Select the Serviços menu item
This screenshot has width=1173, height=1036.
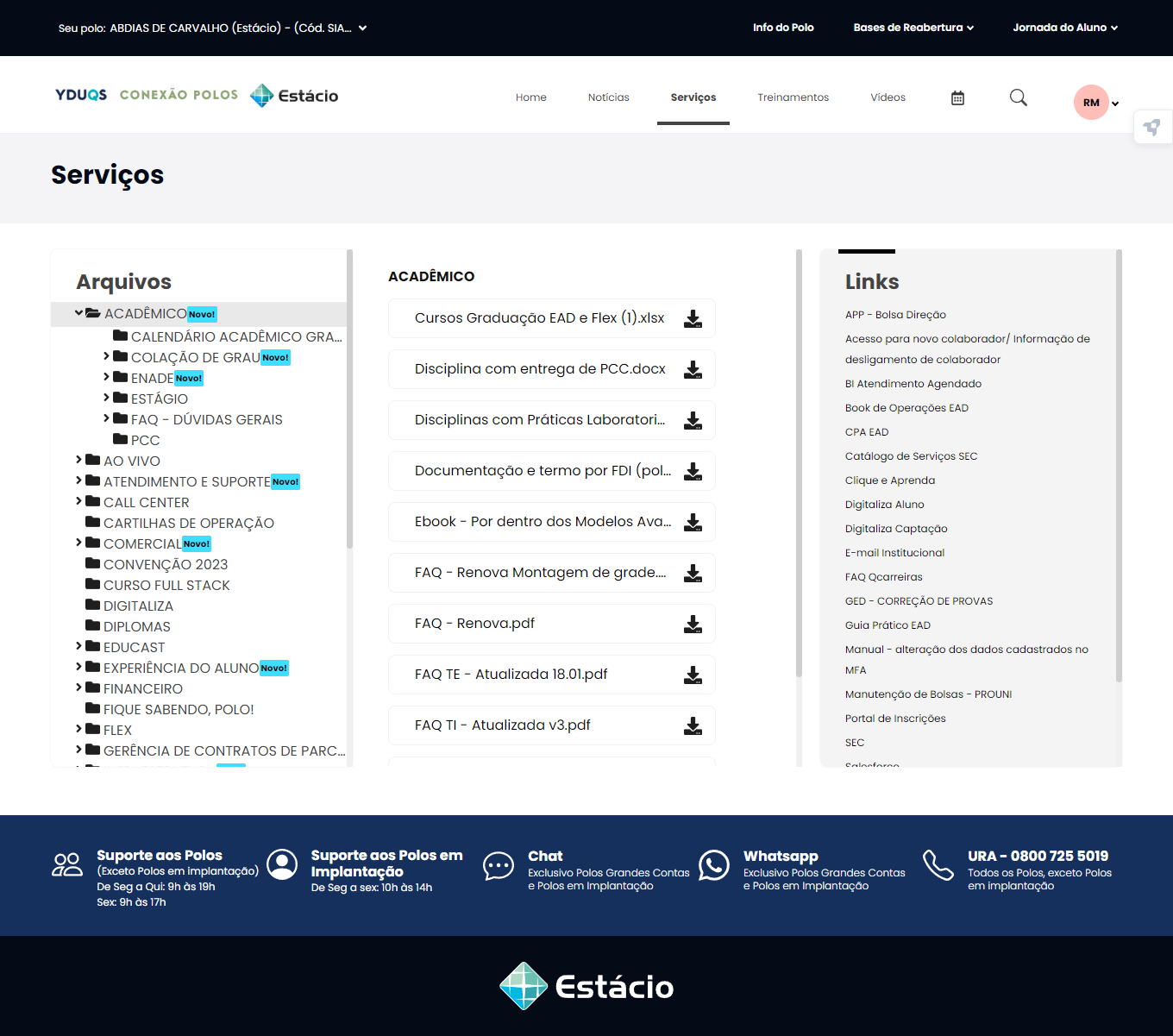[x=693, y=97]
